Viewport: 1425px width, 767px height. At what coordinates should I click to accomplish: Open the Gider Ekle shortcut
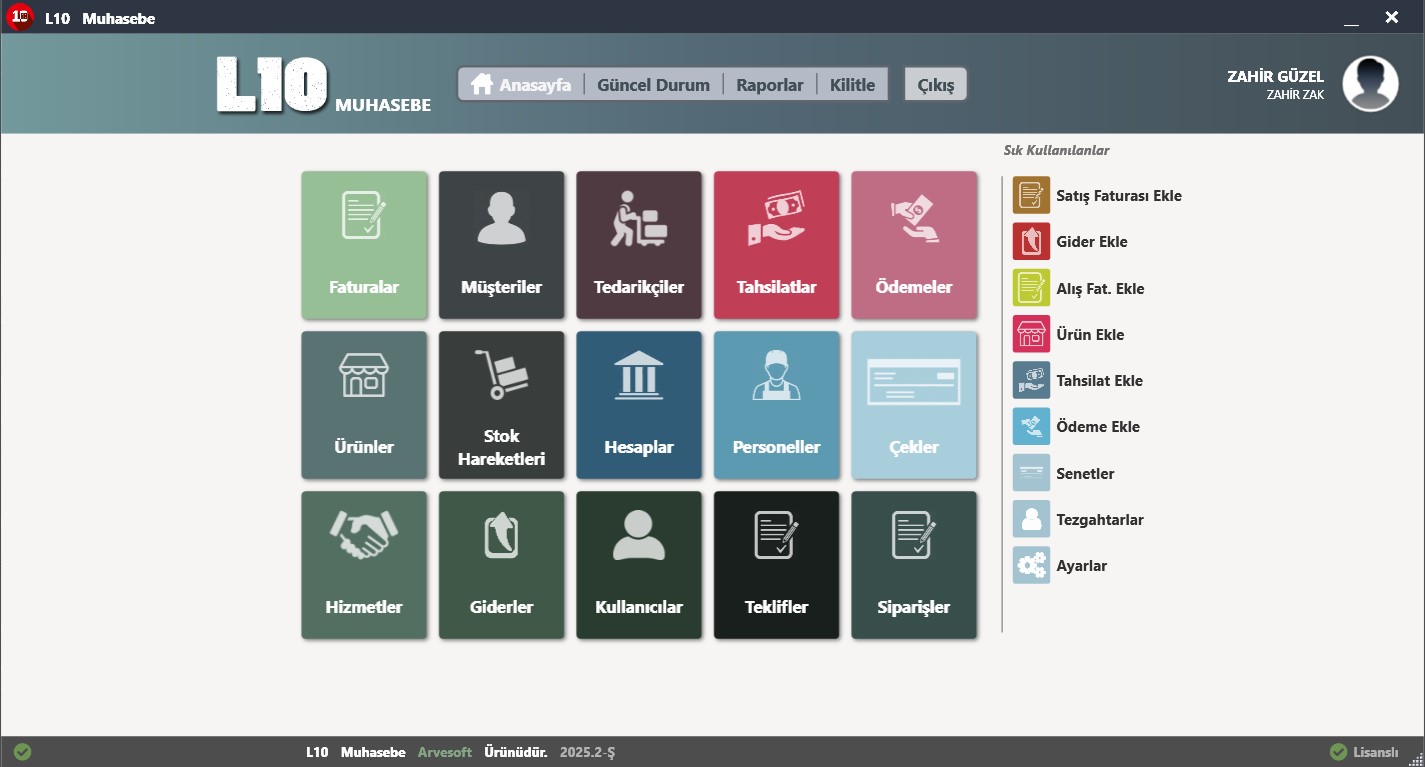click(1091, 242)
